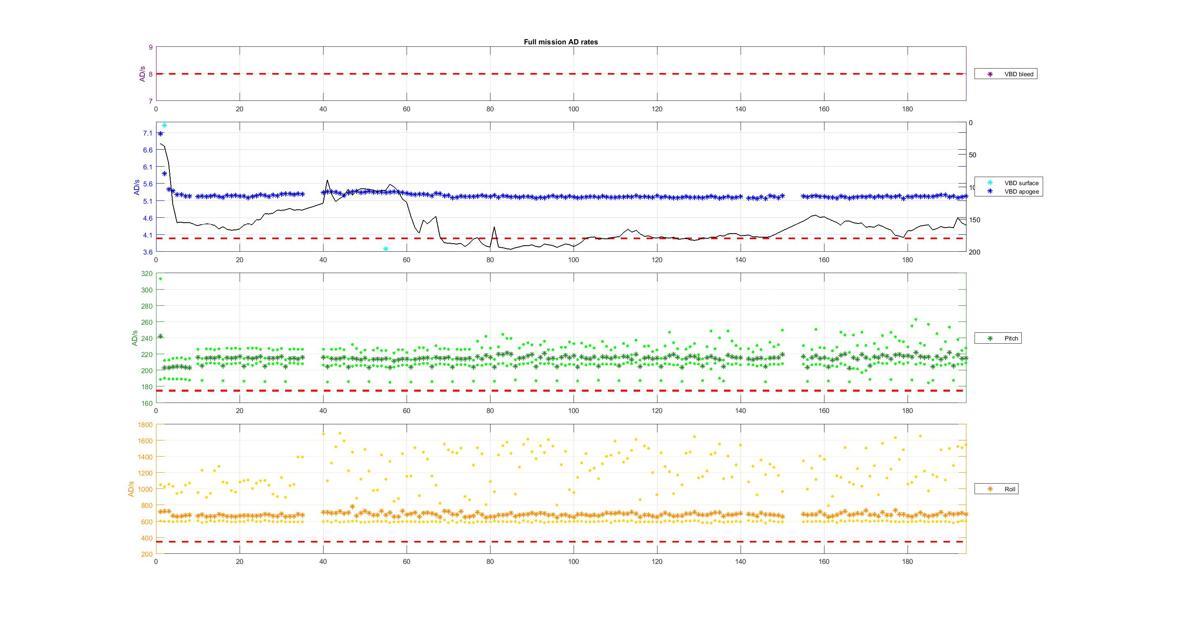The image size is (1200, 622).
Task: Click the 50 tick on right depth axis
Action: click(x=974, y=155)
